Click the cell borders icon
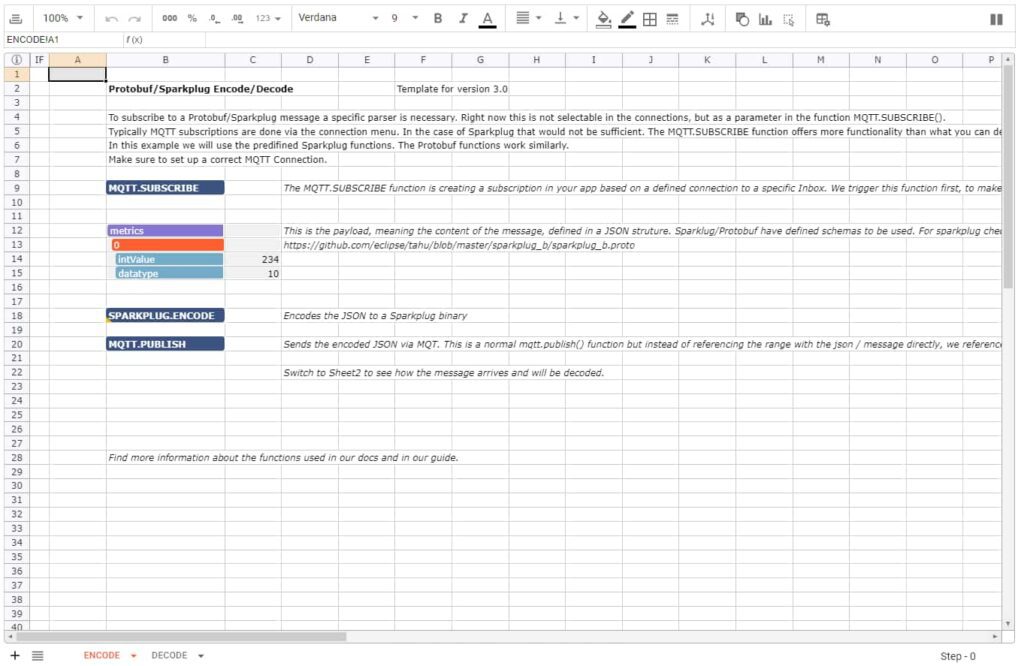 pos(650,18)
